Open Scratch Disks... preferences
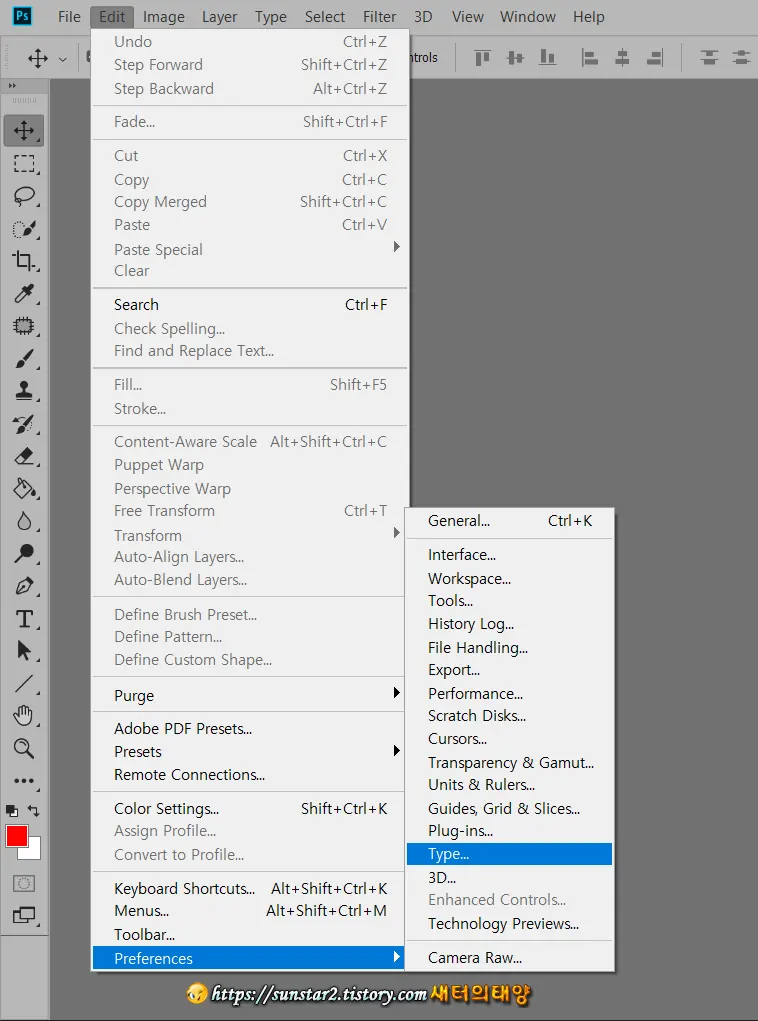758x1021 pixels. tap(509, 716)
